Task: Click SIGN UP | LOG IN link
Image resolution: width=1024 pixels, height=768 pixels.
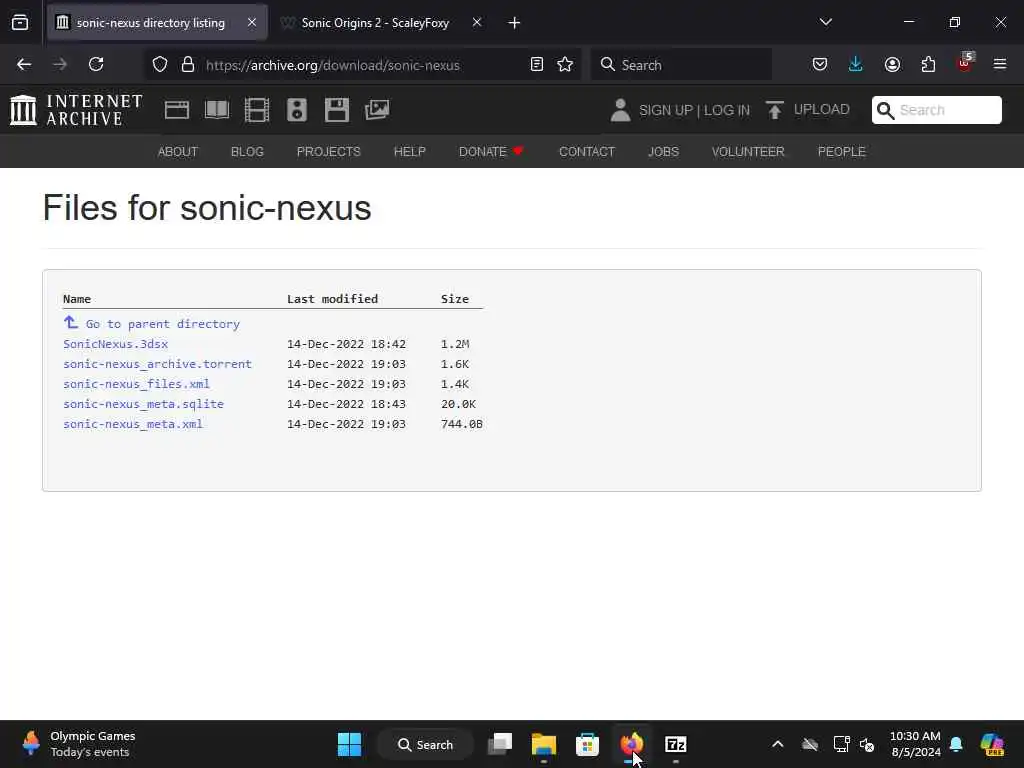Action: tap(694, 110)
